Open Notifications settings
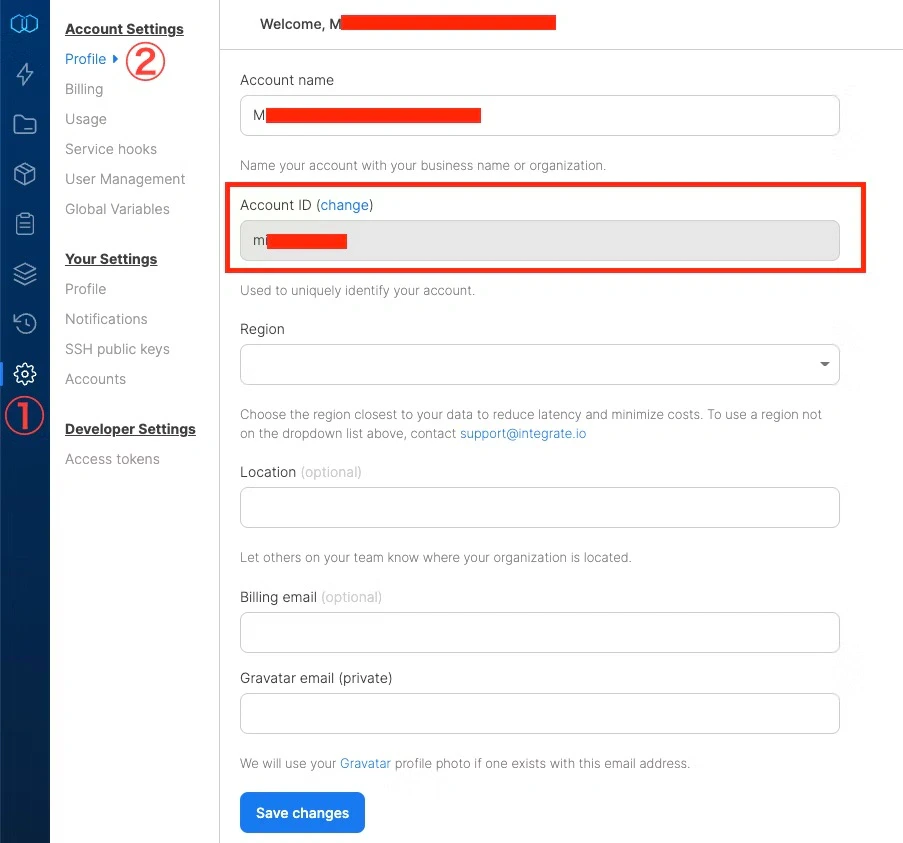The width and height of the screenshot is (903, 843). [x=106, y=318]
